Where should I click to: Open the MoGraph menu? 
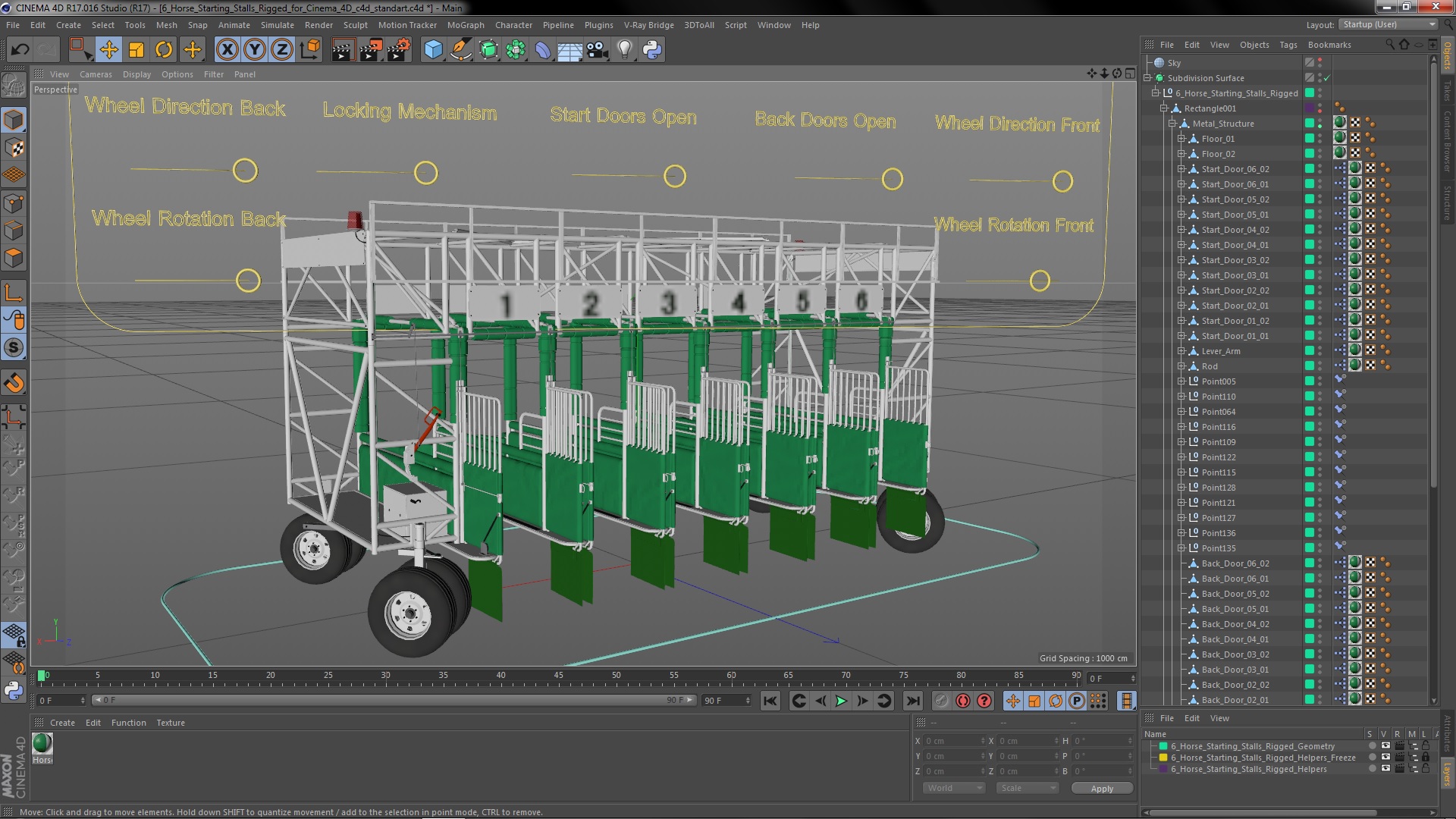[x=466, y=25]
